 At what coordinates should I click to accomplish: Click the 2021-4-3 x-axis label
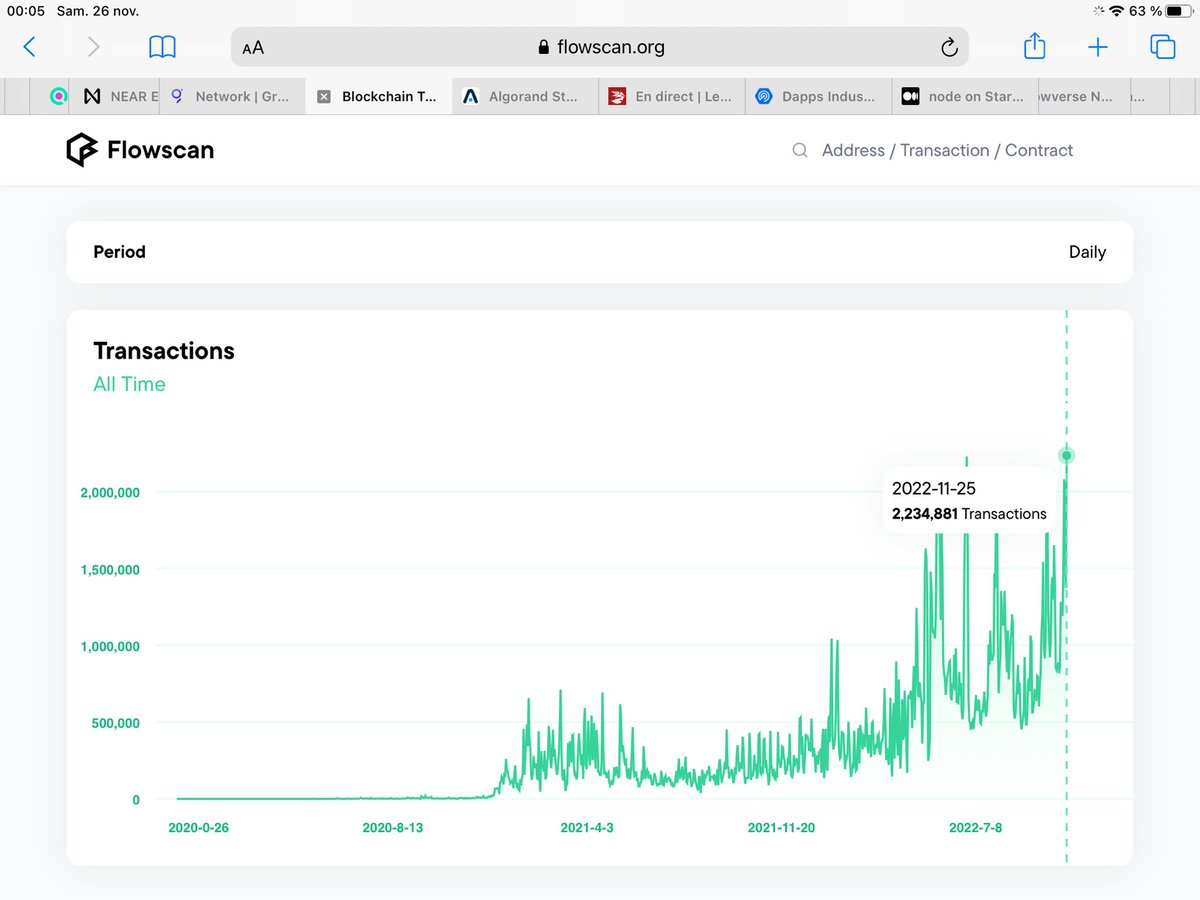point(587,828)
